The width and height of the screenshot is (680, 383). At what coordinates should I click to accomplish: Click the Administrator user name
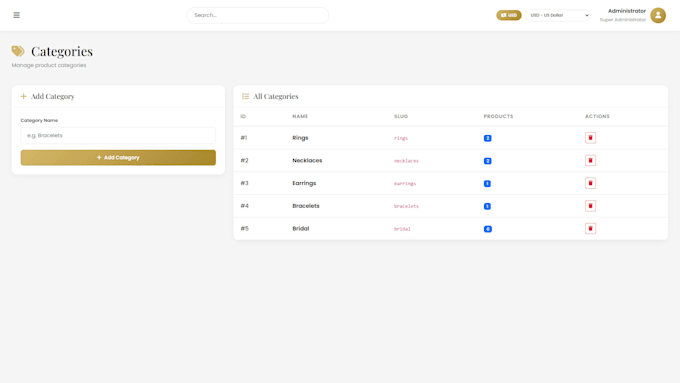click(x=627, y=11)
